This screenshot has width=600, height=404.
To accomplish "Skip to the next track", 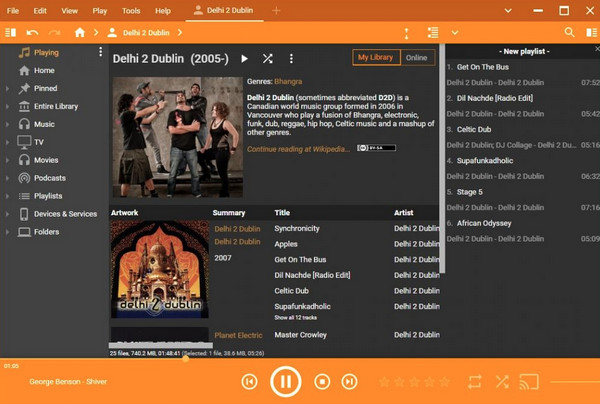I will [350, 381].
